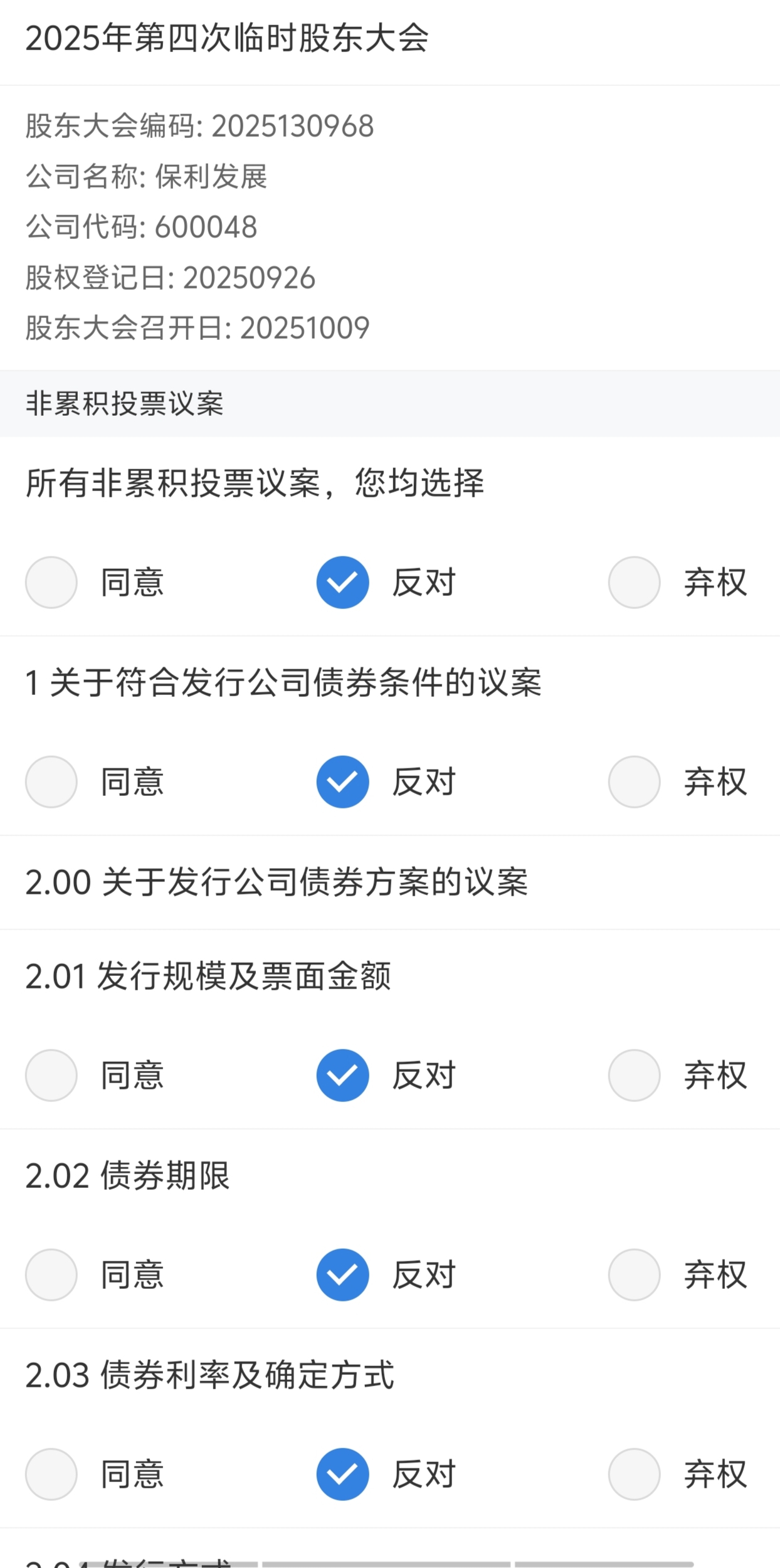Click the 公司代码 600048 line
The height and width of the screenshot is (1568, 780).
coord(142,226)
